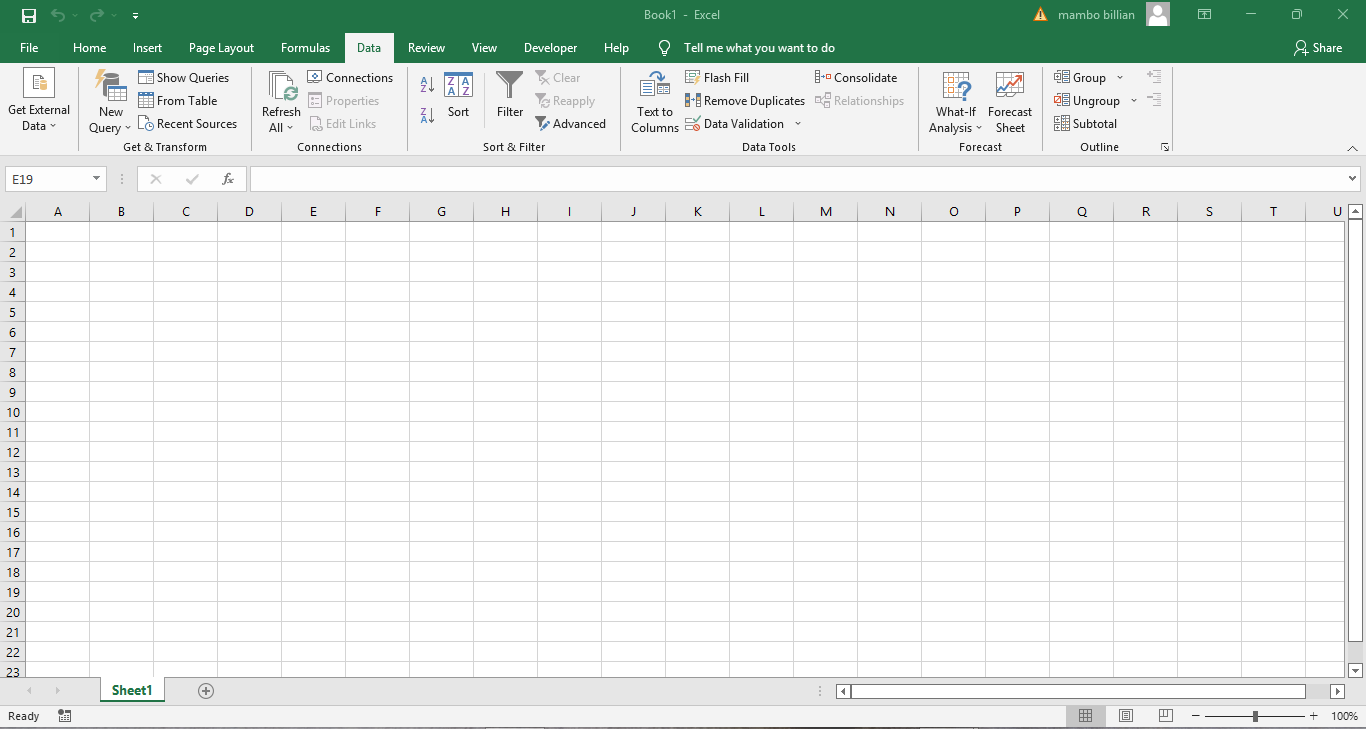
Task: Run Flash Fill
Action: [717, 78]
